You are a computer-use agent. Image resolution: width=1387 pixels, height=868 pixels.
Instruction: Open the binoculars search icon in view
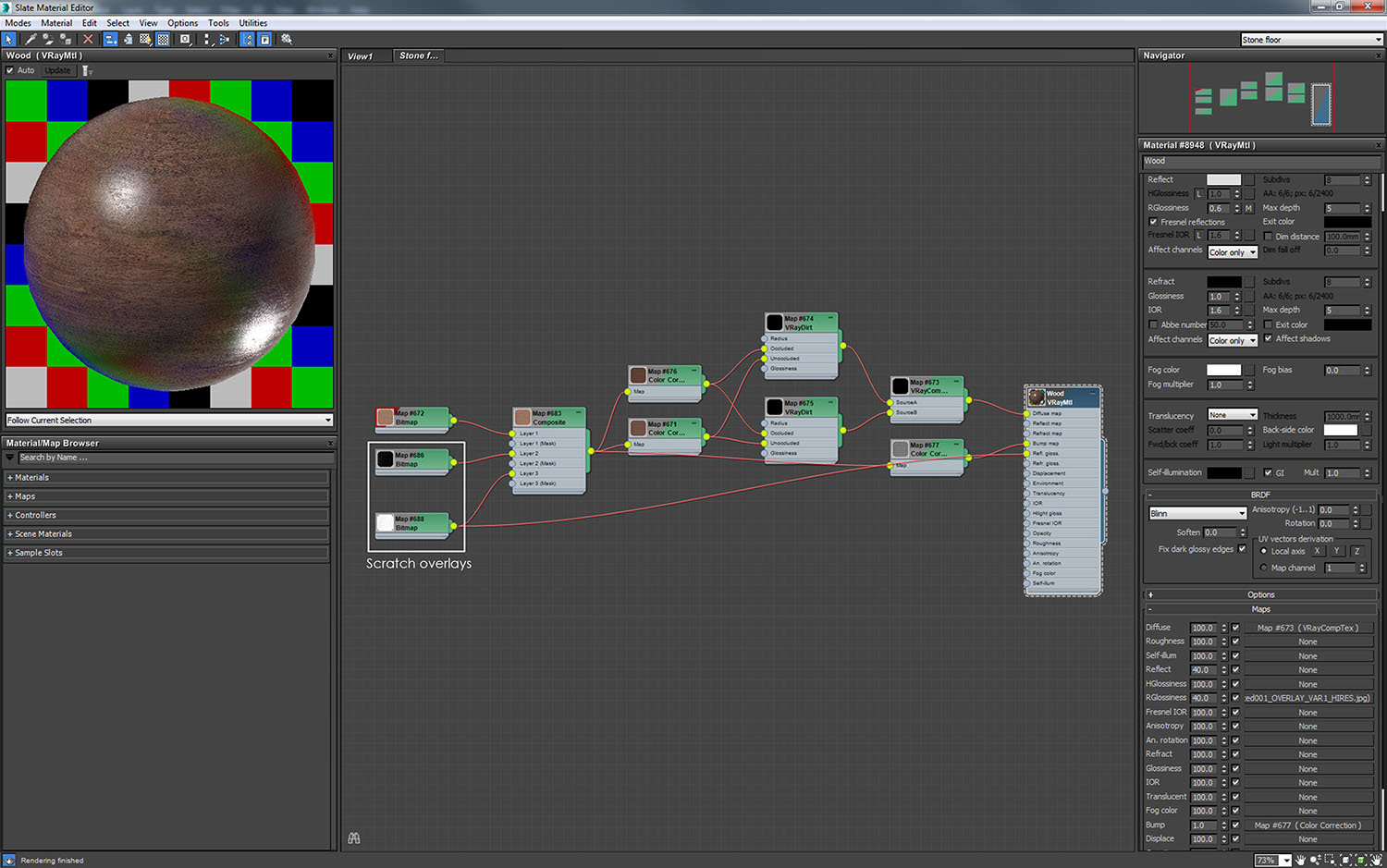(x=353, y=837)
